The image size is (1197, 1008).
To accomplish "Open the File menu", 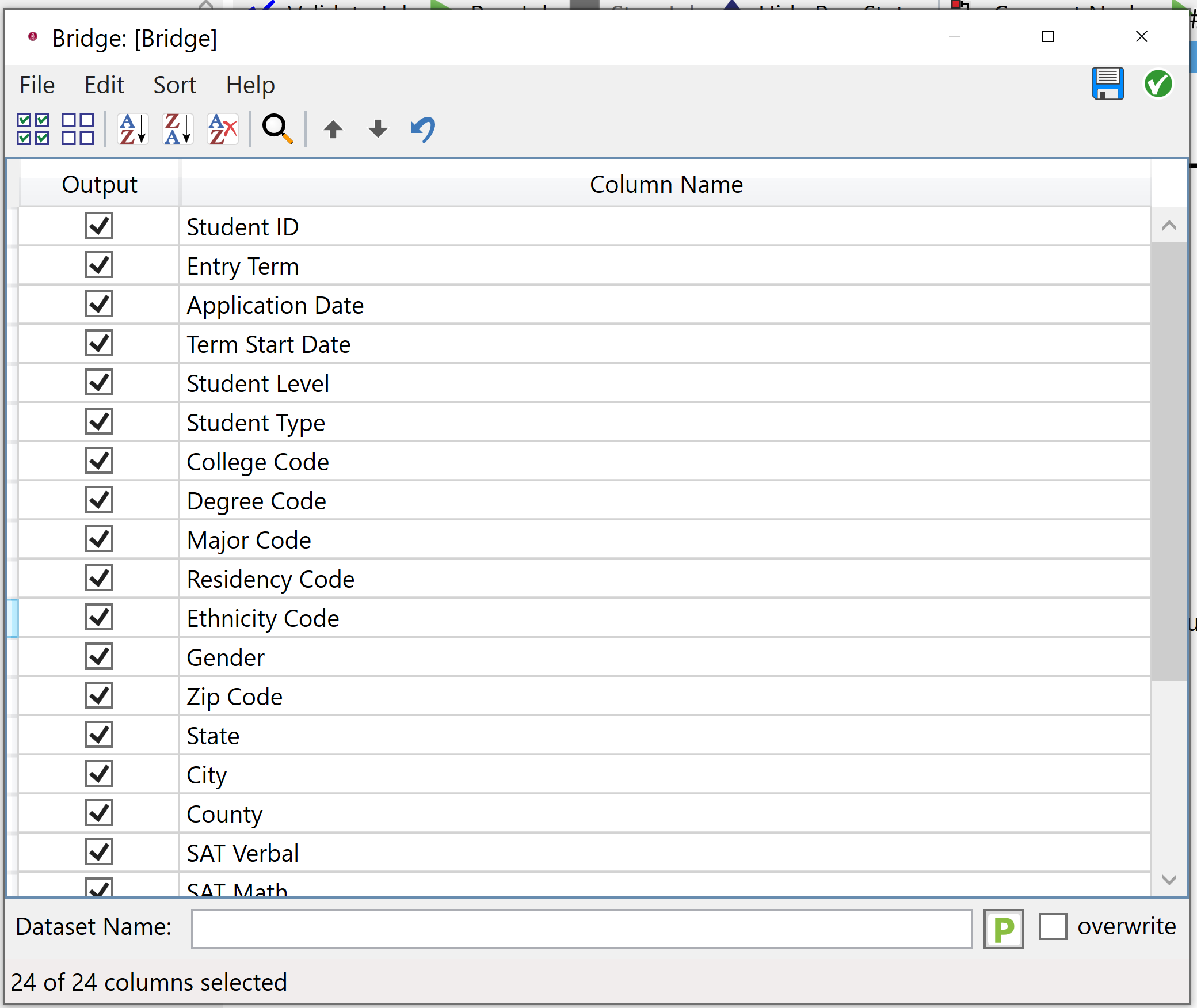I will click(x=37, y=85).
